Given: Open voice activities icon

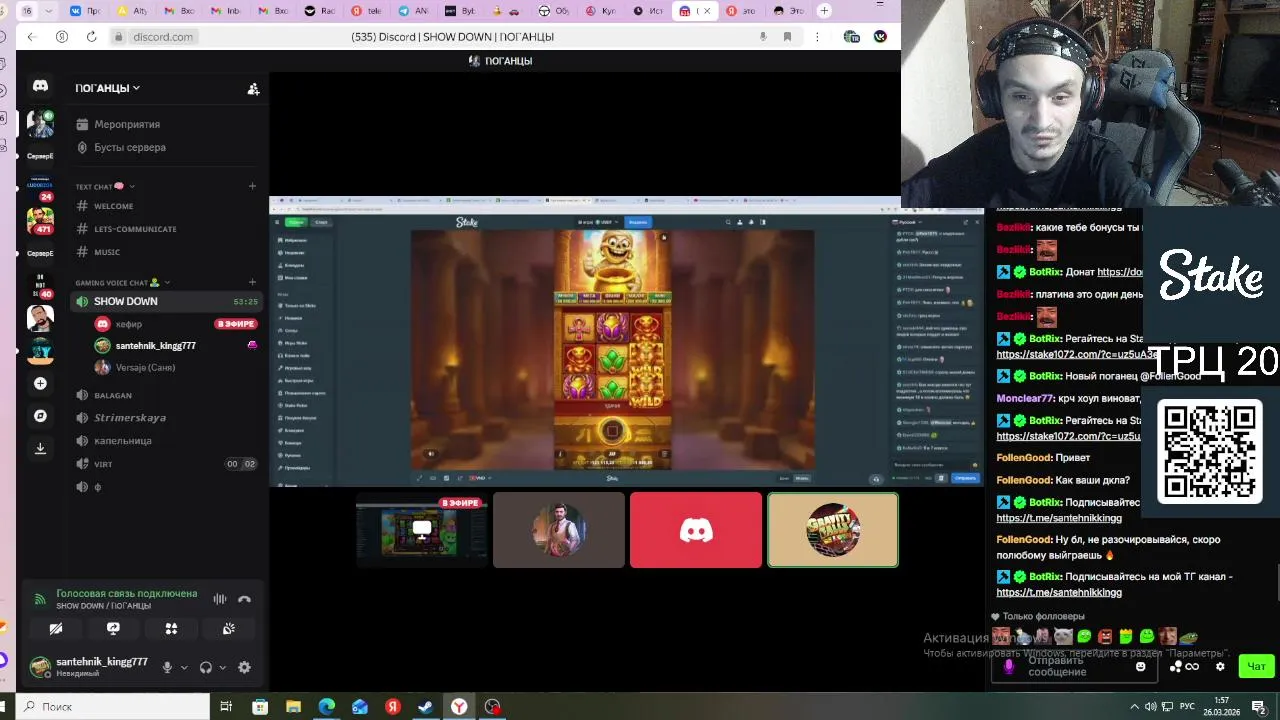Looking at the screenshot, I should pyautogui.click(x=171, y=628).
